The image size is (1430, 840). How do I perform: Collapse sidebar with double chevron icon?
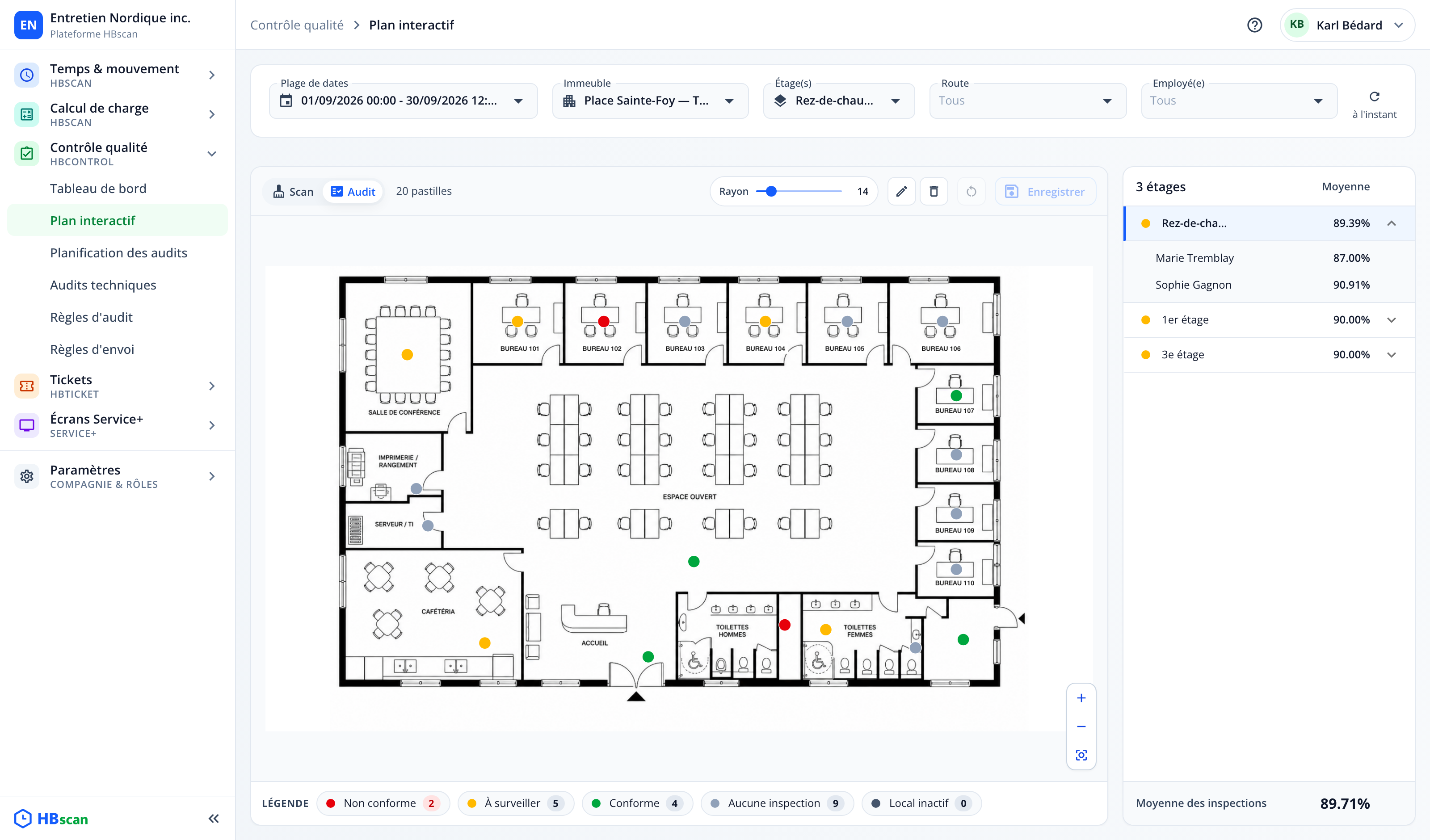click(x=213, y=818)
